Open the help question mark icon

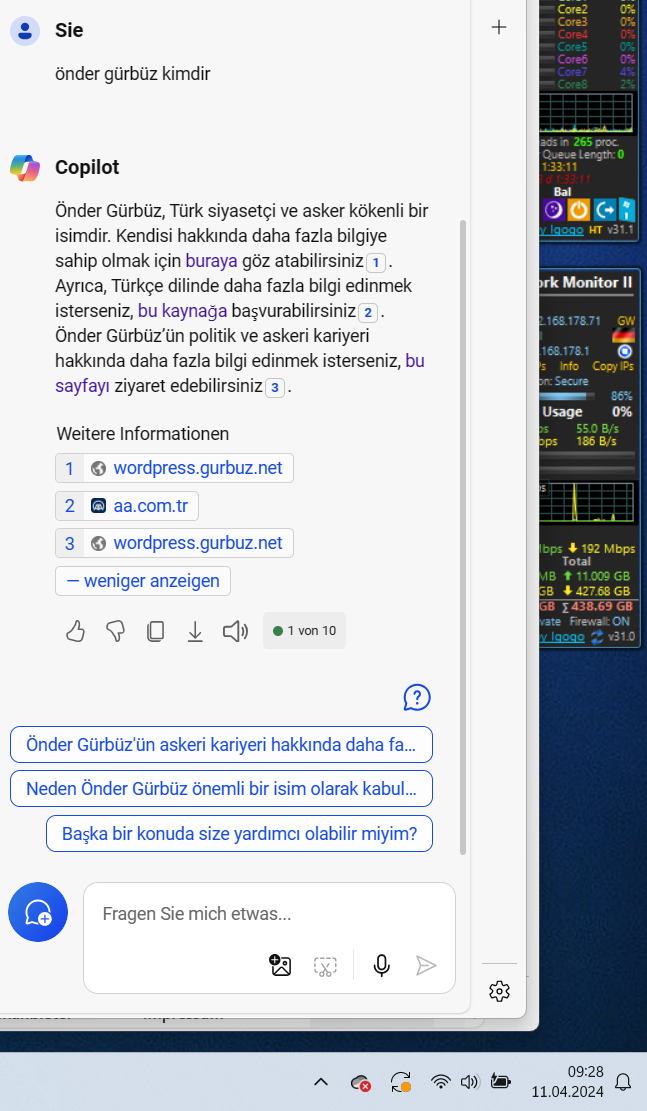coord(417,698)
